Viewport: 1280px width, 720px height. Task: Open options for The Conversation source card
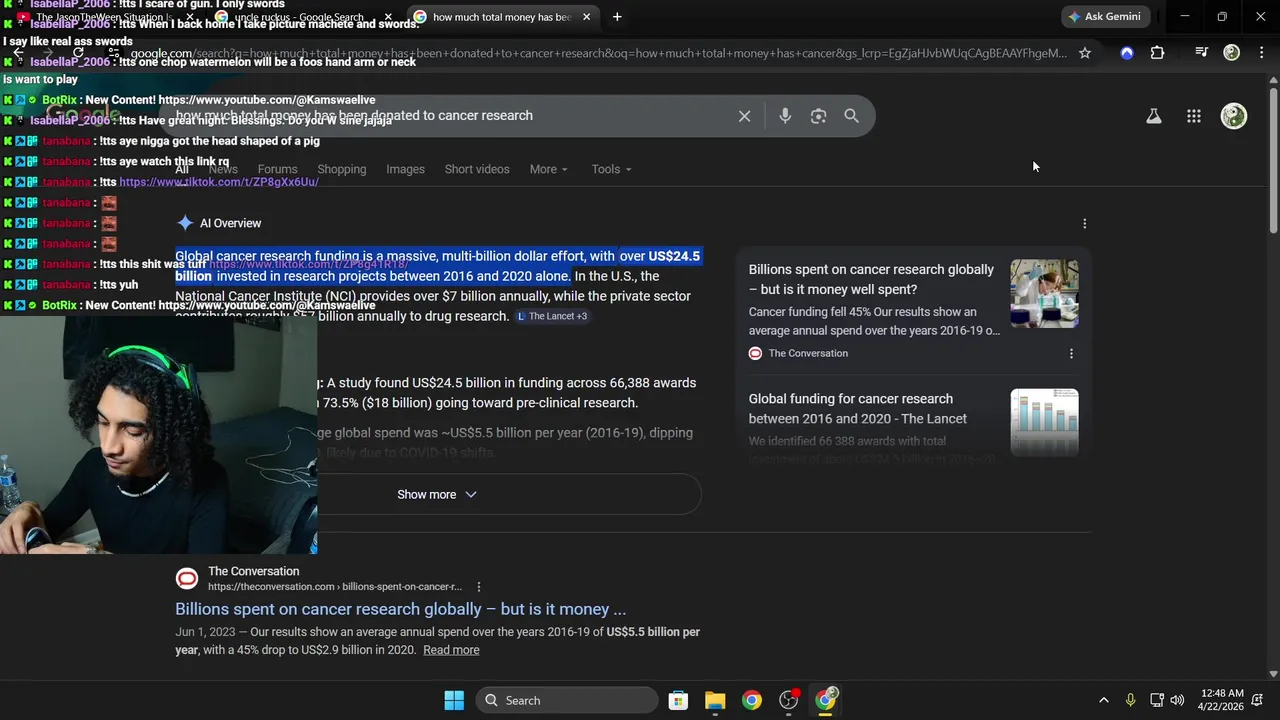(x=1071, y=353)
